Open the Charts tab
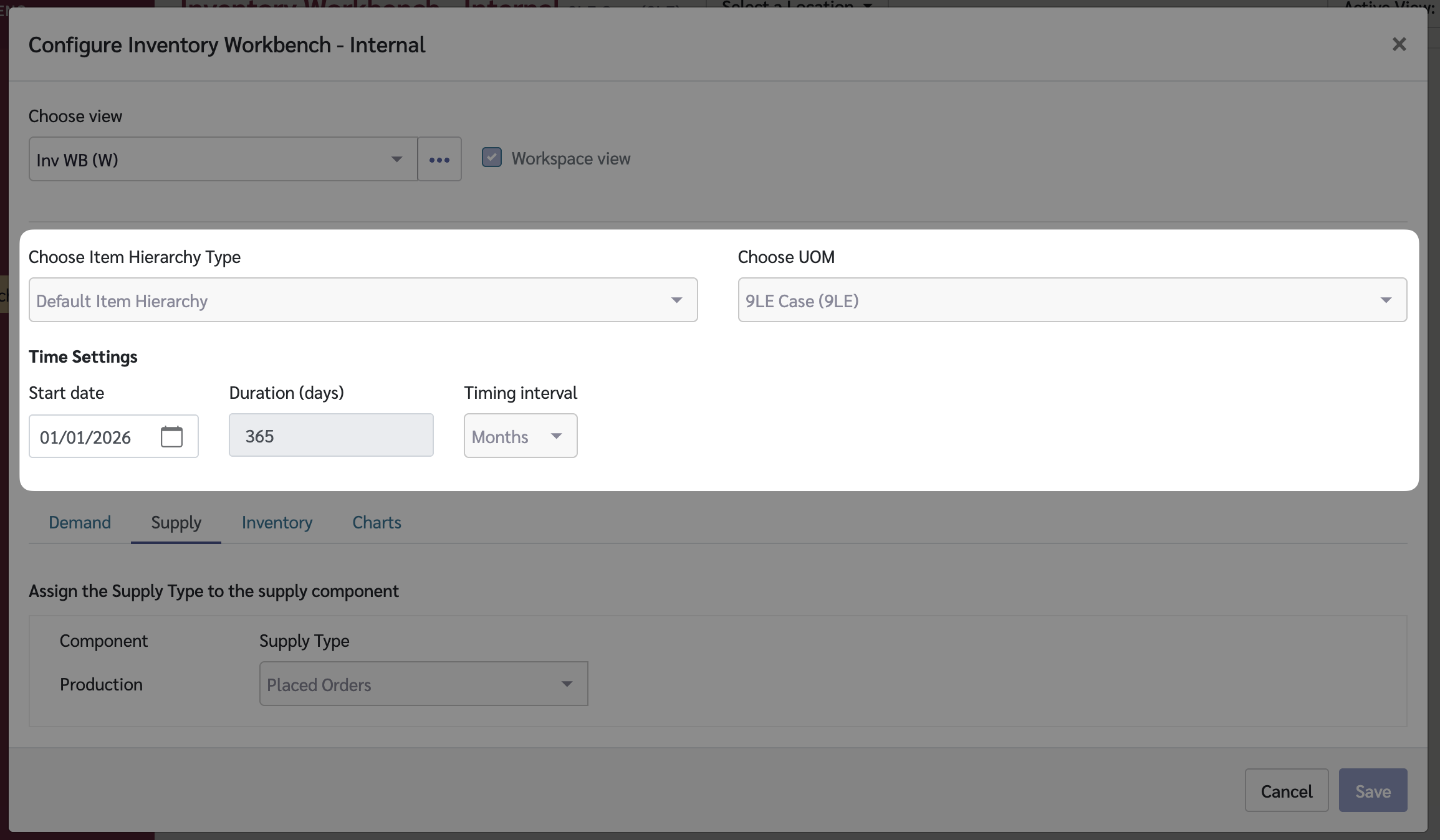The image size is (1440, 840). (377, 522)
